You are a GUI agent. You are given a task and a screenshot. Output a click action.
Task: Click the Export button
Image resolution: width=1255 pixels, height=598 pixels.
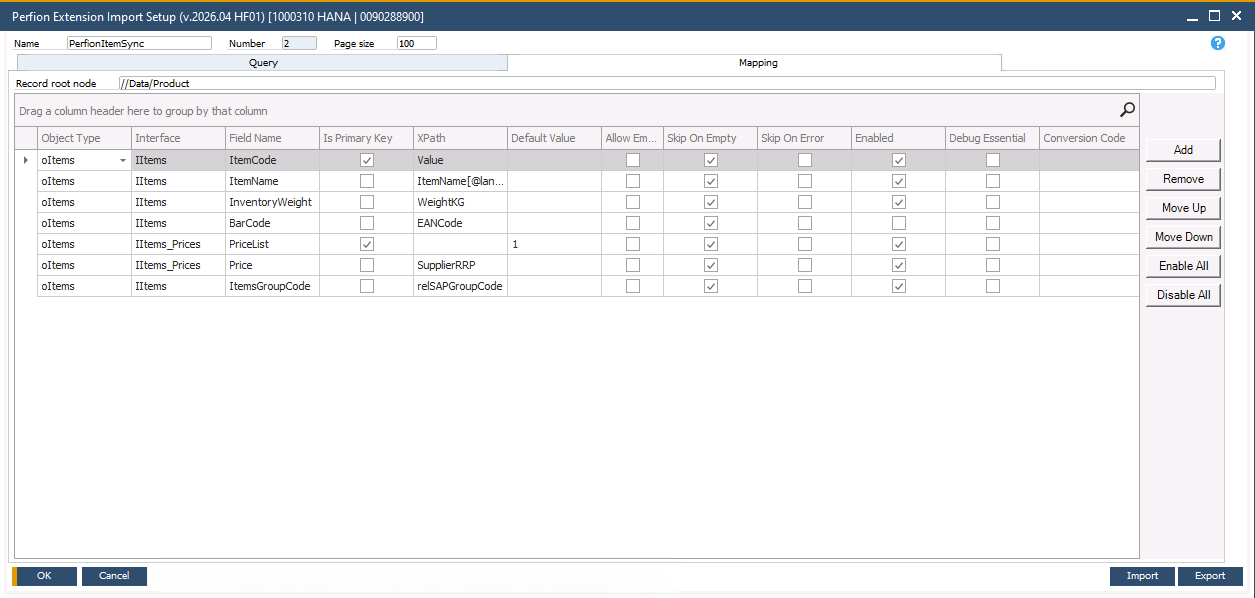[x=1210, y=576]
